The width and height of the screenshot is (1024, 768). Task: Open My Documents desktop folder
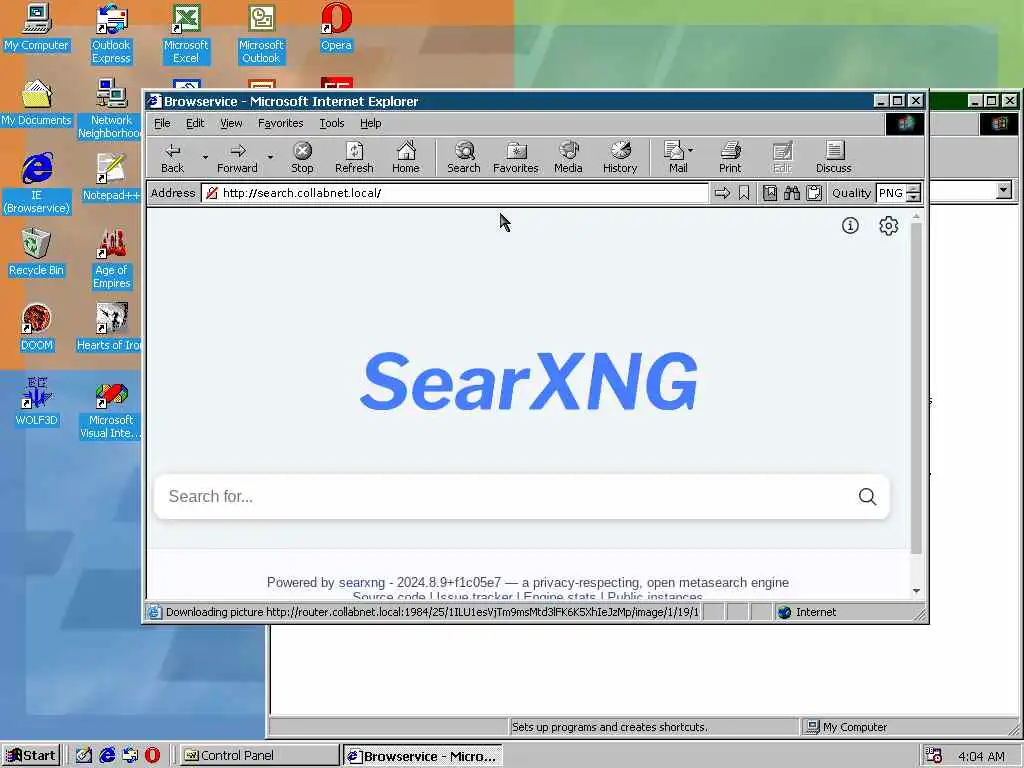(x=37, y=103)
